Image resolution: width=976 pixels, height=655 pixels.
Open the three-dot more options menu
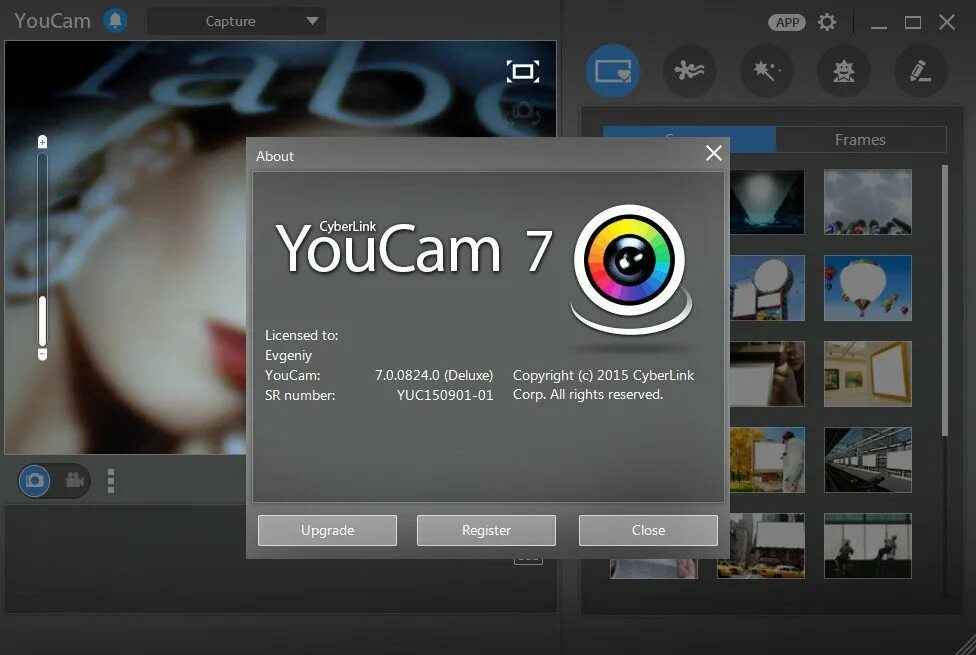pos(111,481)
